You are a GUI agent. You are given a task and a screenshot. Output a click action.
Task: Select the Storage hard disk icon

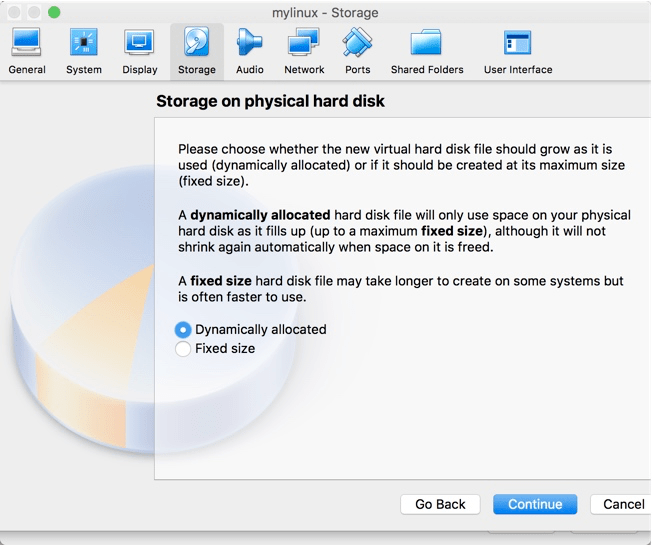click(x=197, y=42)
